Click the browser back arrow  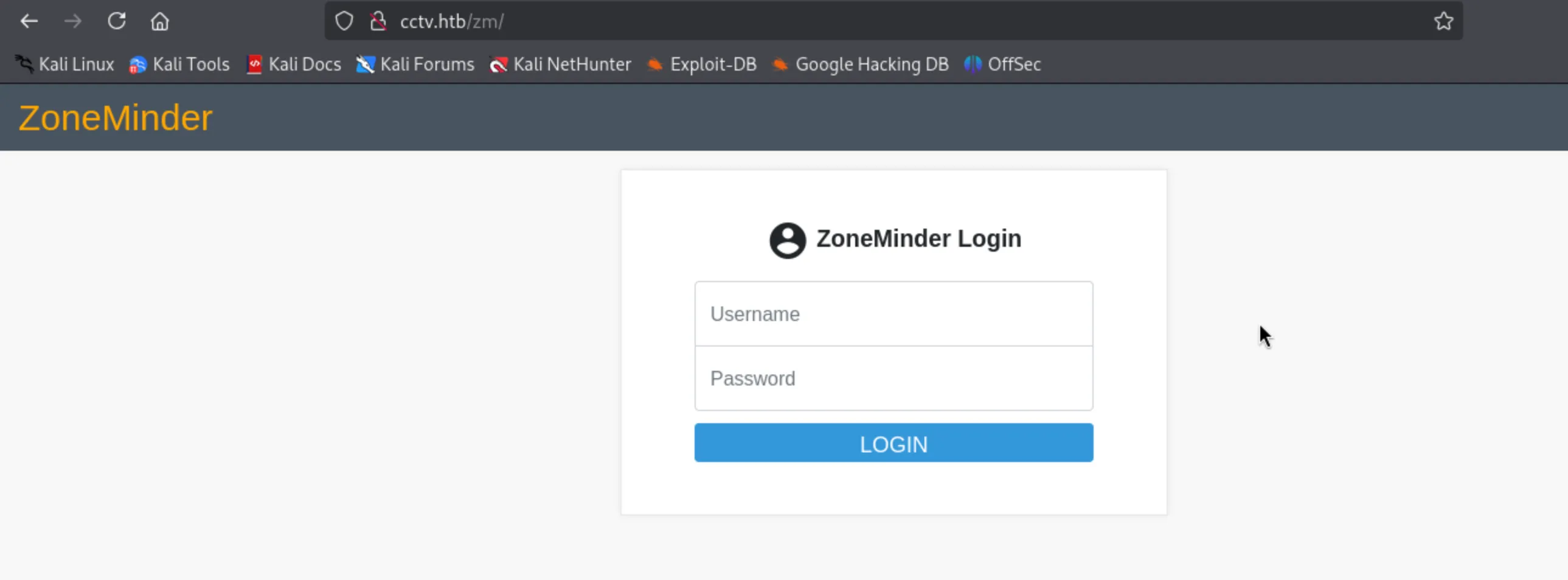(x=29, y=22)
